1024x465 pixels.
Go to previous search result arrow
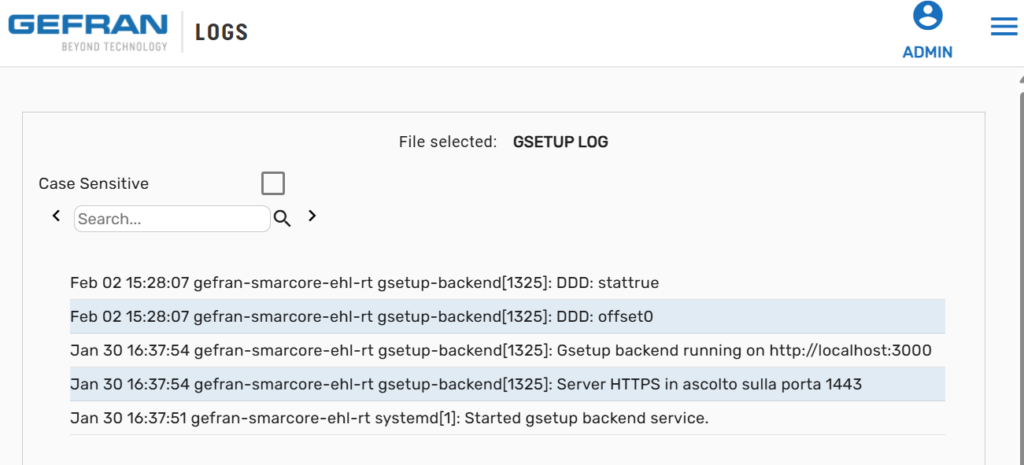[56, 216]
